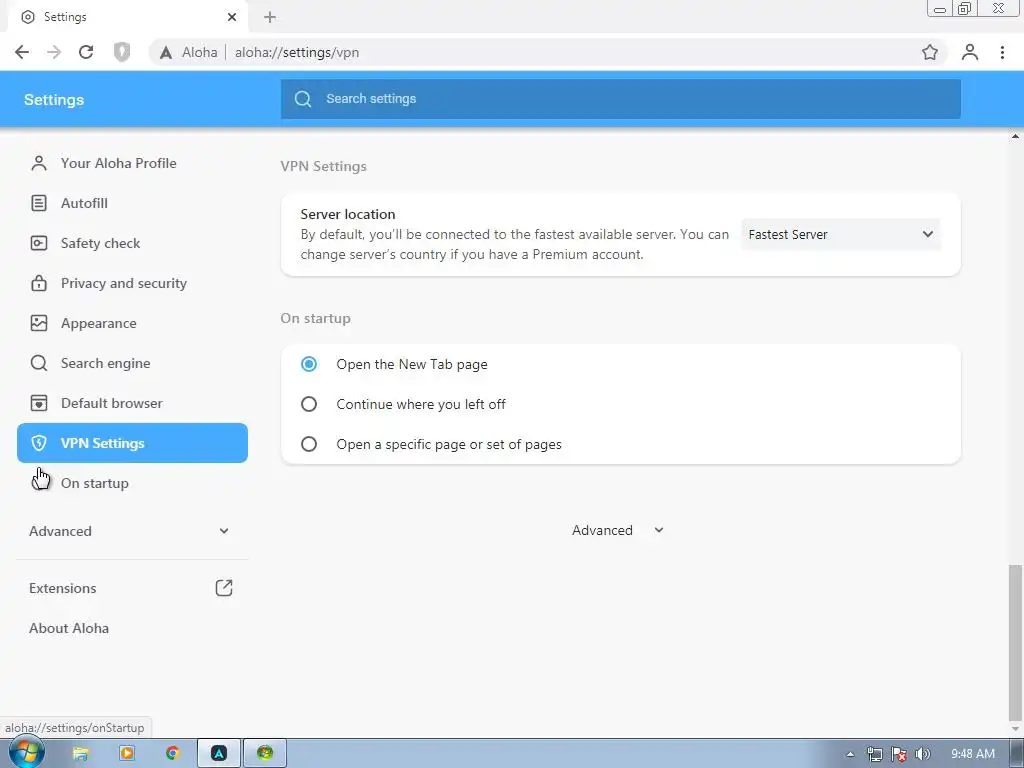Click the address bar URL

[297, 52]
